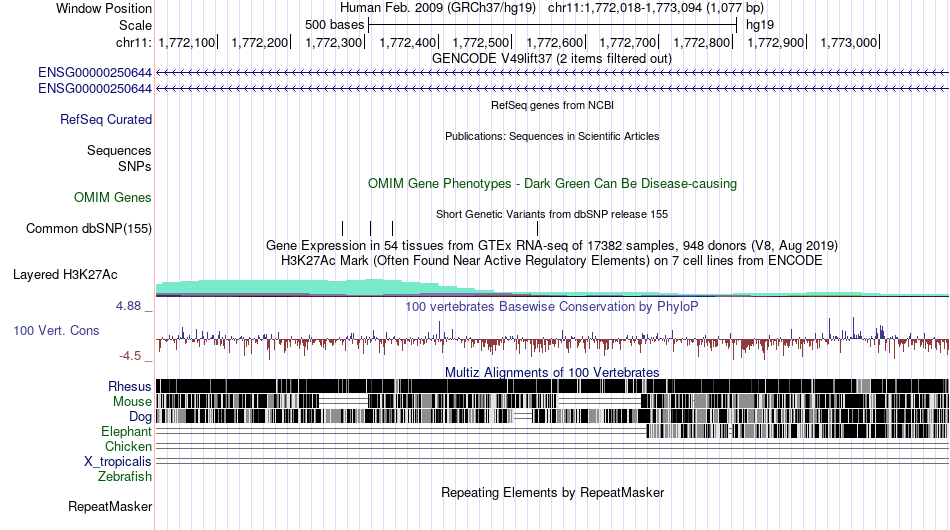Click Publications: Sequences in Scientific Articles title

(x=552, y=136)
